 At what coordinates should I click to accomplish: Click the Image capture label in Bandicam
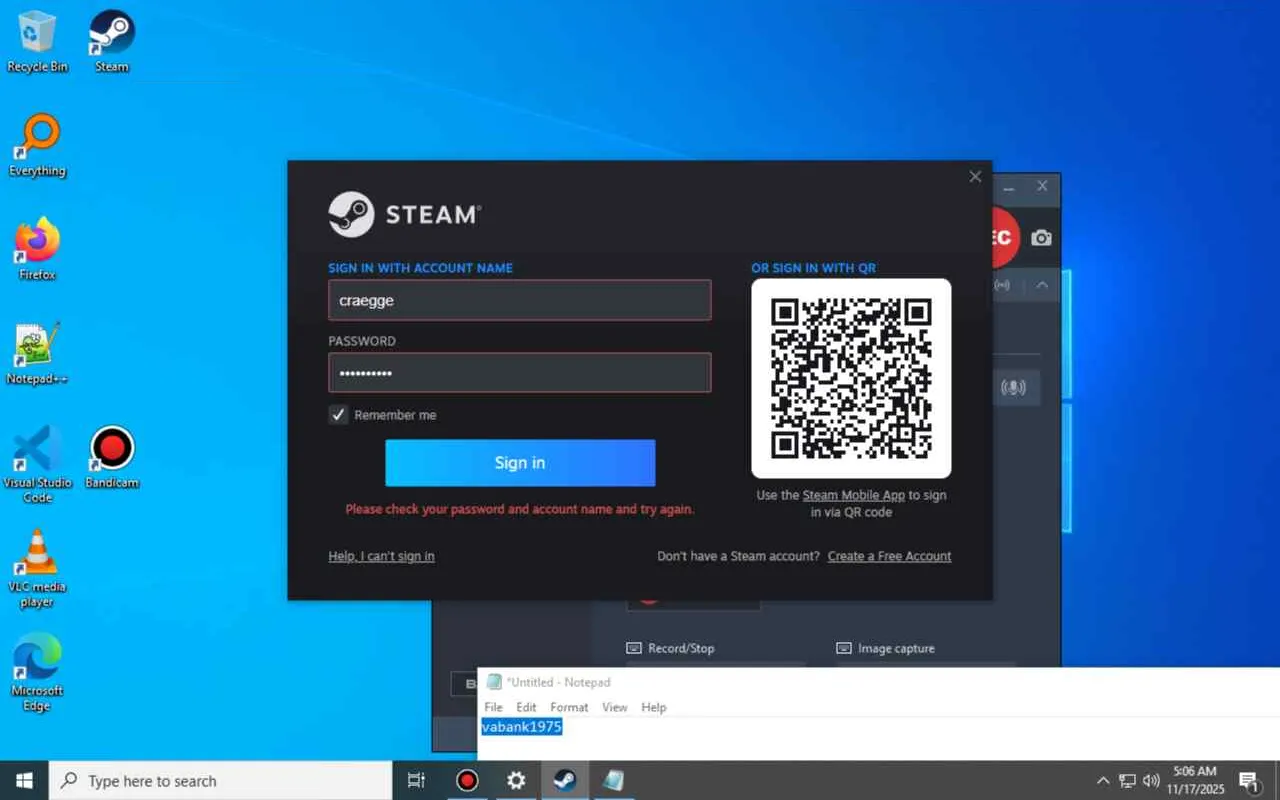pos(896,648)
